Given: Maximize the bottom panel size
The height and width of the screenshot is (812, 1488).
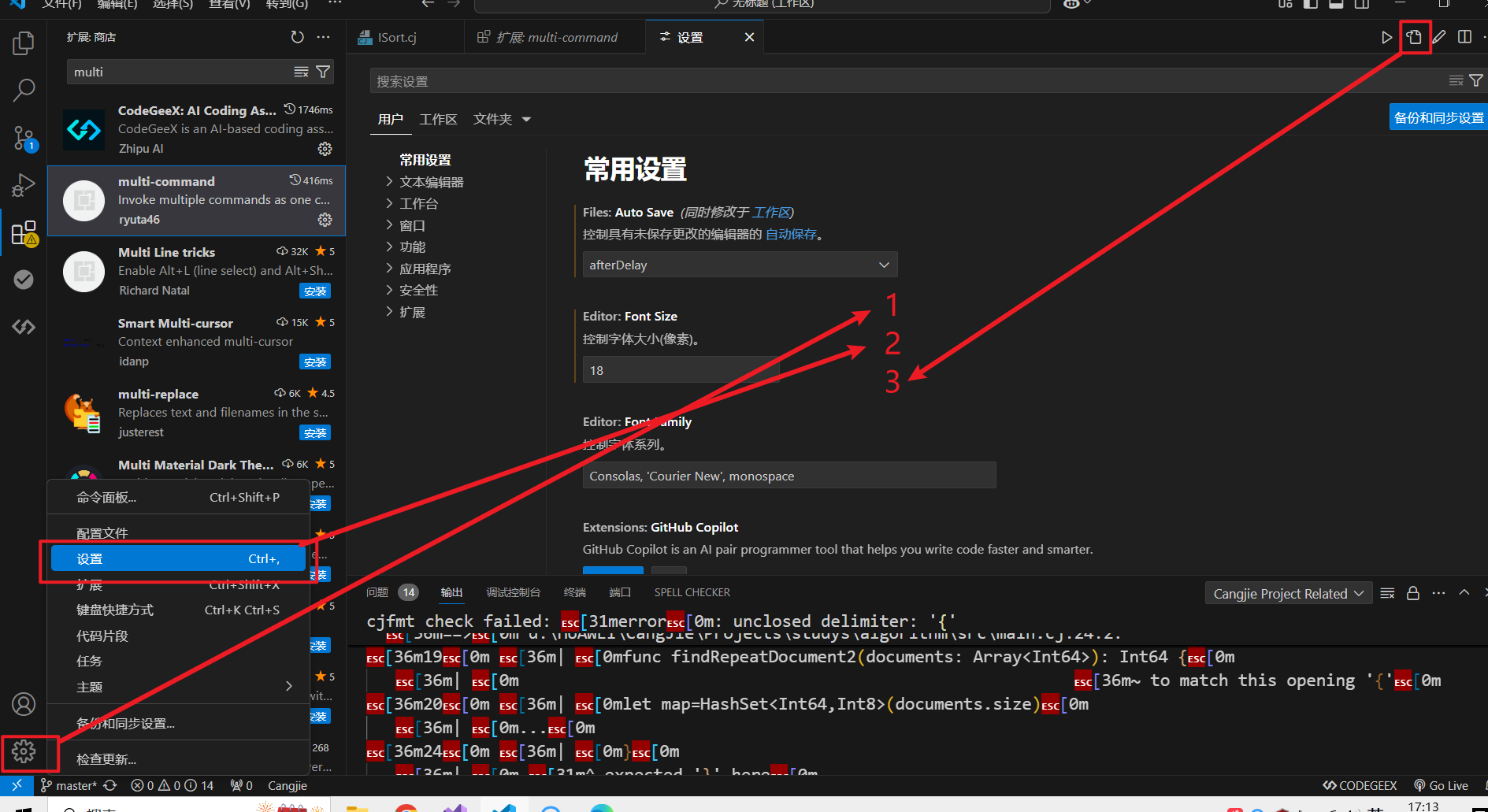Looking at the screenshot, I should 1464,593.
